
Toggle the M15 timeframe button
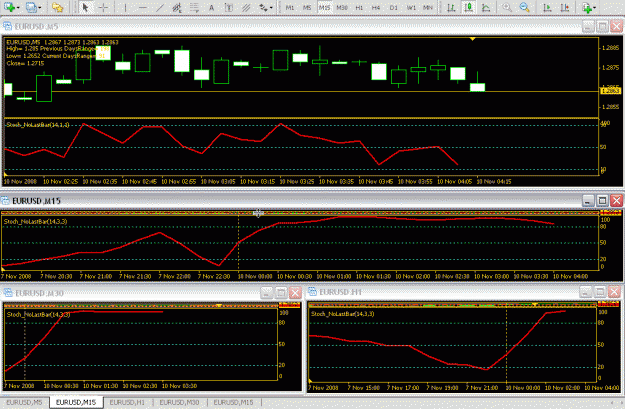pos(324,7)
